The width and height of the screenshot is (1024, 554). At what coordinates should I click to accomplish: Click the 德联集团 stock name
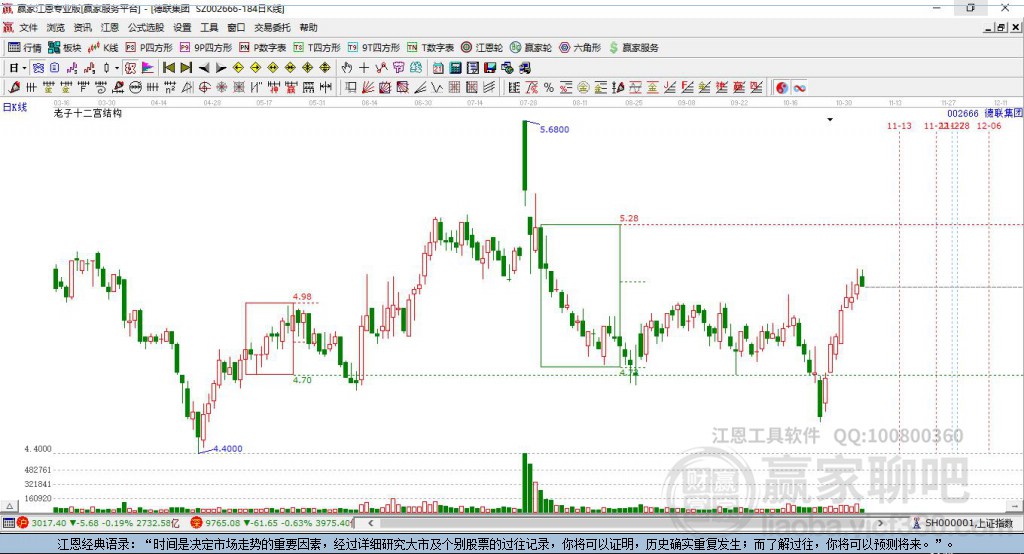click(1004, 113)
